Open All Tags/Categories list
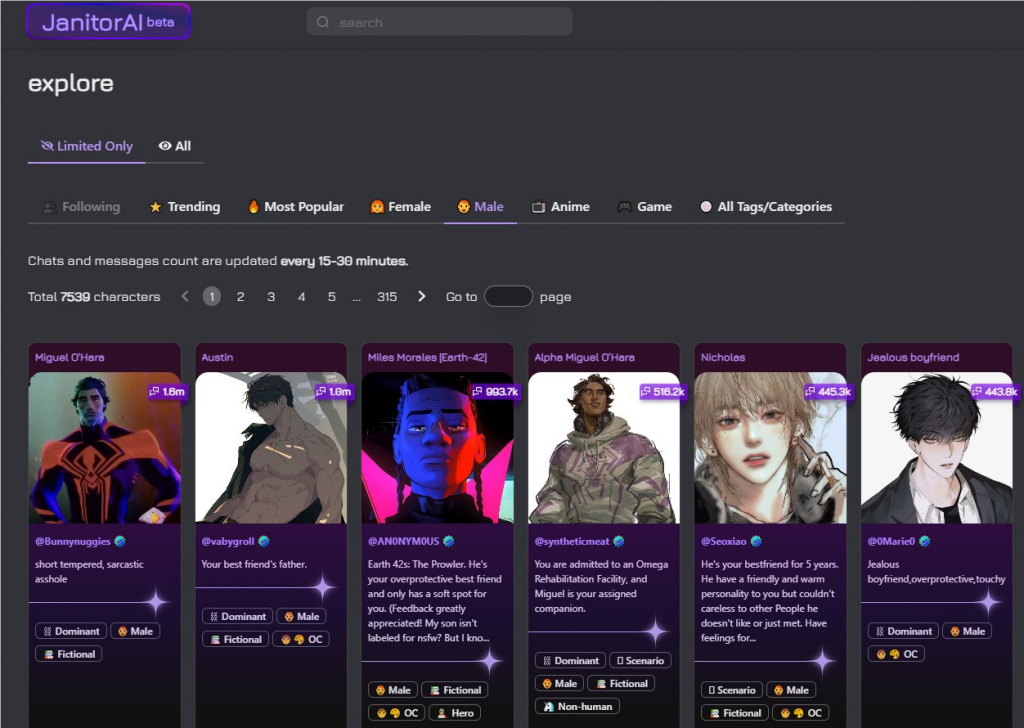1024x728 pixels. pos(766,207)
